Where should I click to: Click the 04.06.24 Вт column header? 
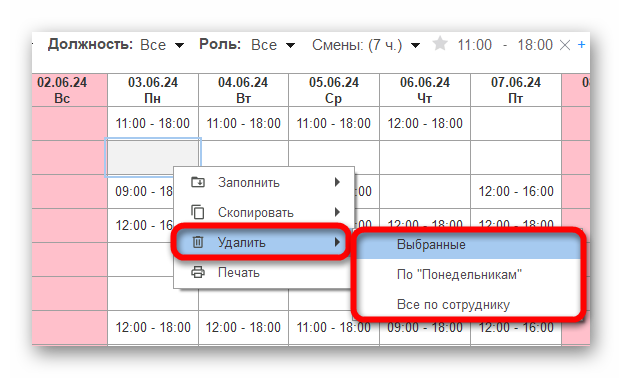point(243,90)
